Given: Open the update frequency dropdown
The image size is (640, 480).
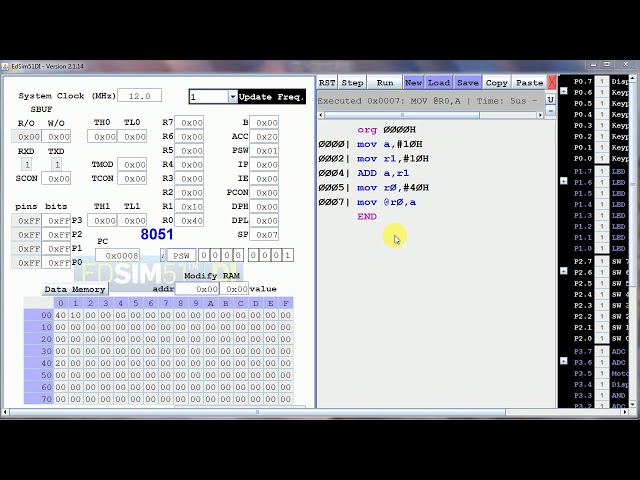Looking at the screenshot, I should 233,97.
